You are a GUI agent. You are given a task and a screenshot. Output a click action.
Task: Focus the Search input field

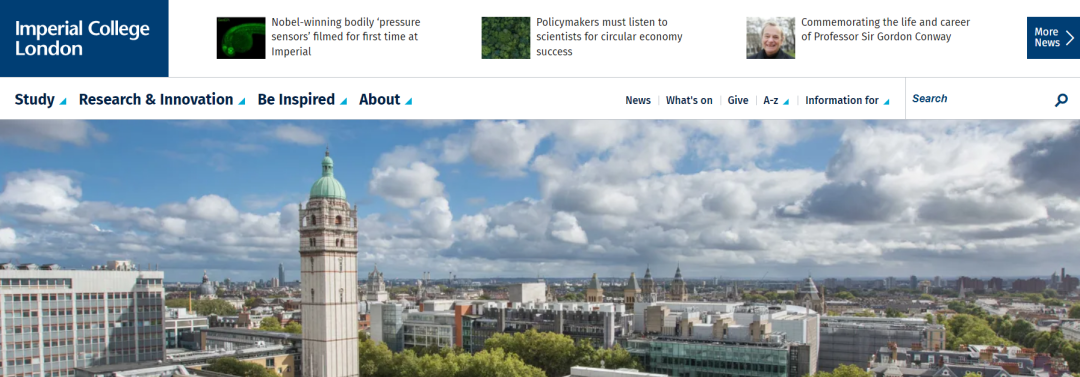click(978, 99)
